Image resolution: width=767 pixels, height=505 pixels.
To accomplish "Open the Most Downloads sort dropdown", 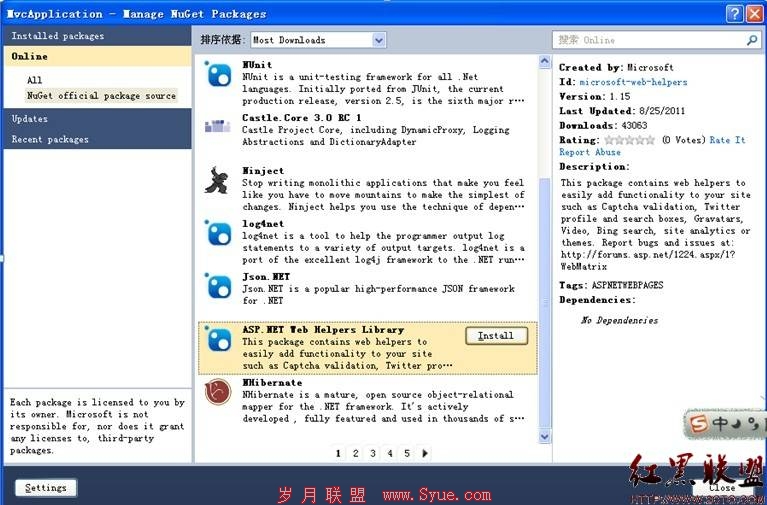I will tap(318, 40).
